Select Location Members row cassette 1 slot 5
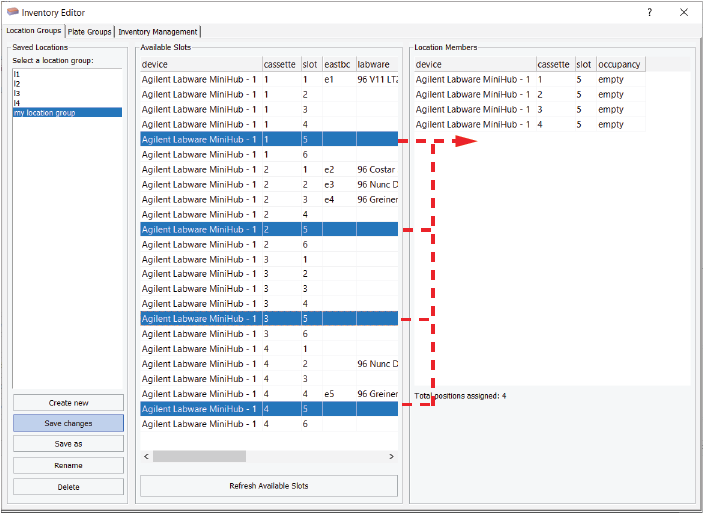 pyautogui.click(x=530, y=79)
